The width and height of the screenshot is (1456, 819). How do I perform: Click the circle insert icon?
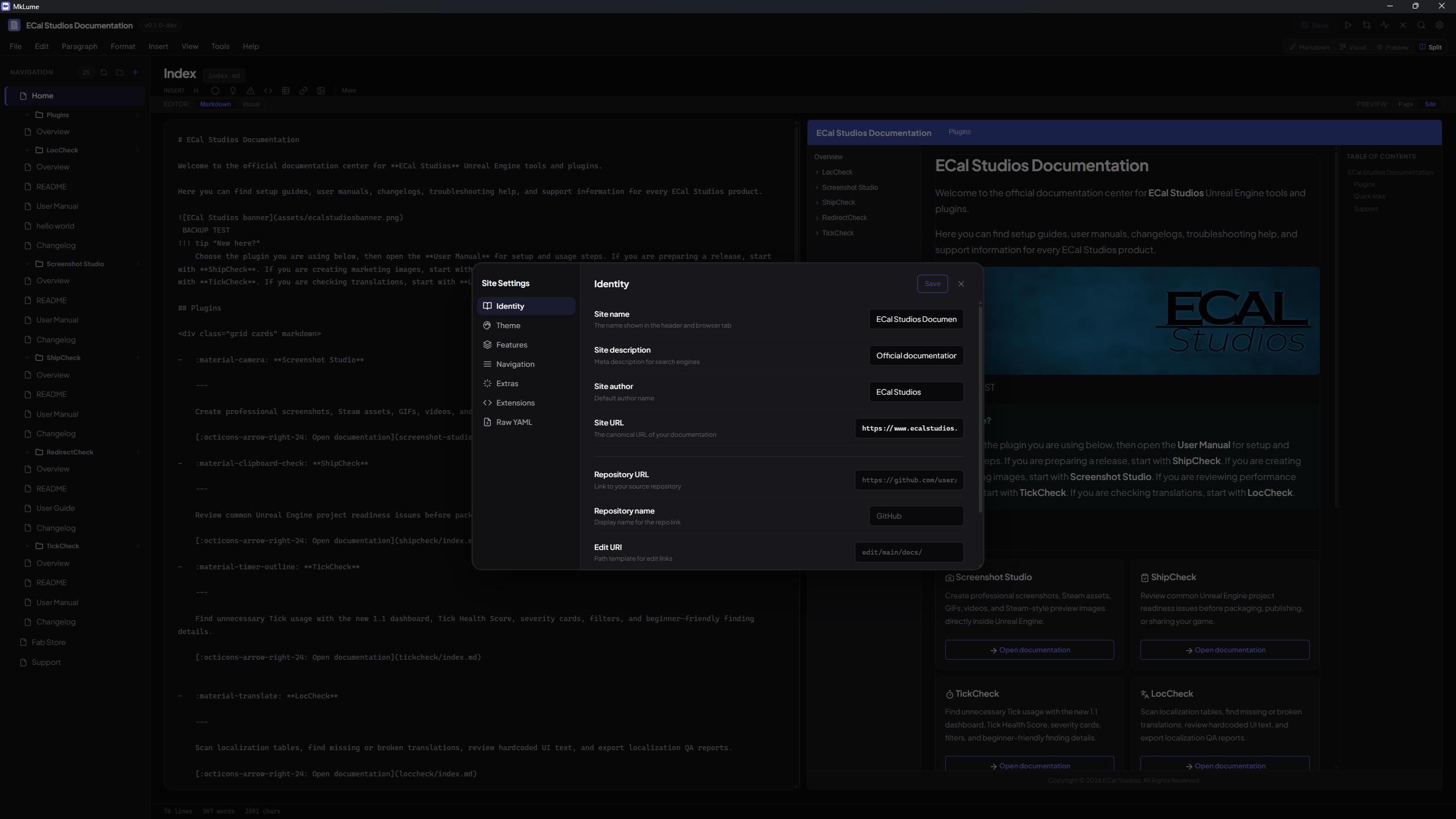tap(215, 90)
